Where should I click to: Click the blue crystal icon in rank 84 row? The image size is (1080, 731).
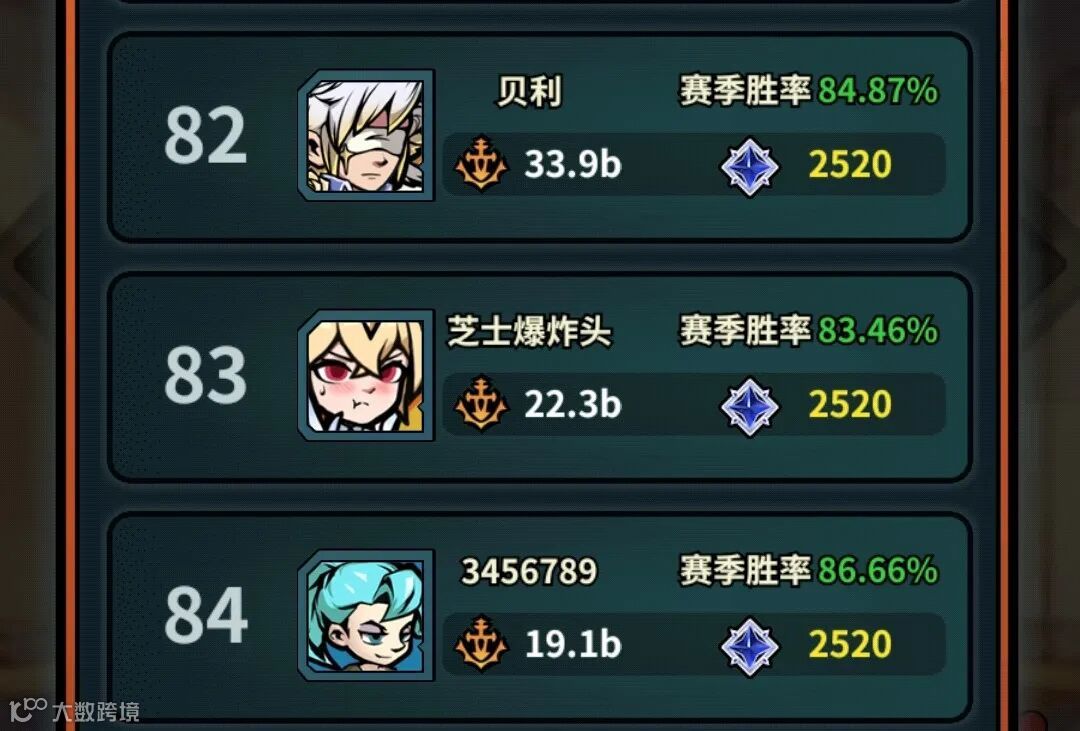coord(749,646)
